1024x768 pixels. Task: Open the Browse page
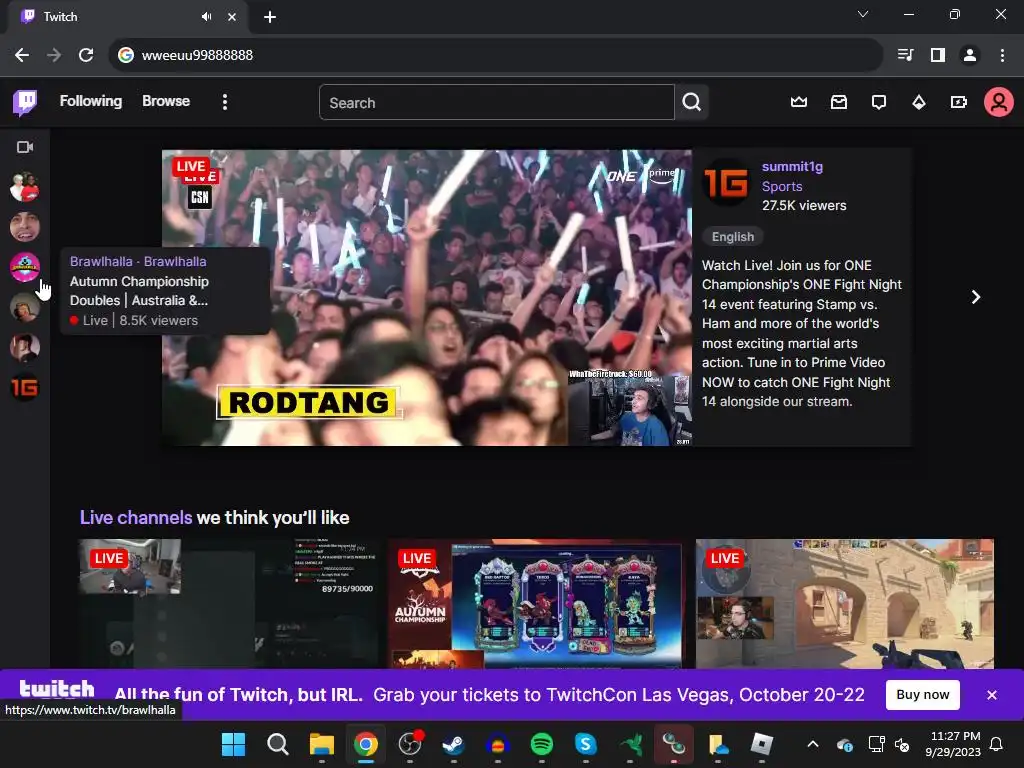(x=166, y=101)
